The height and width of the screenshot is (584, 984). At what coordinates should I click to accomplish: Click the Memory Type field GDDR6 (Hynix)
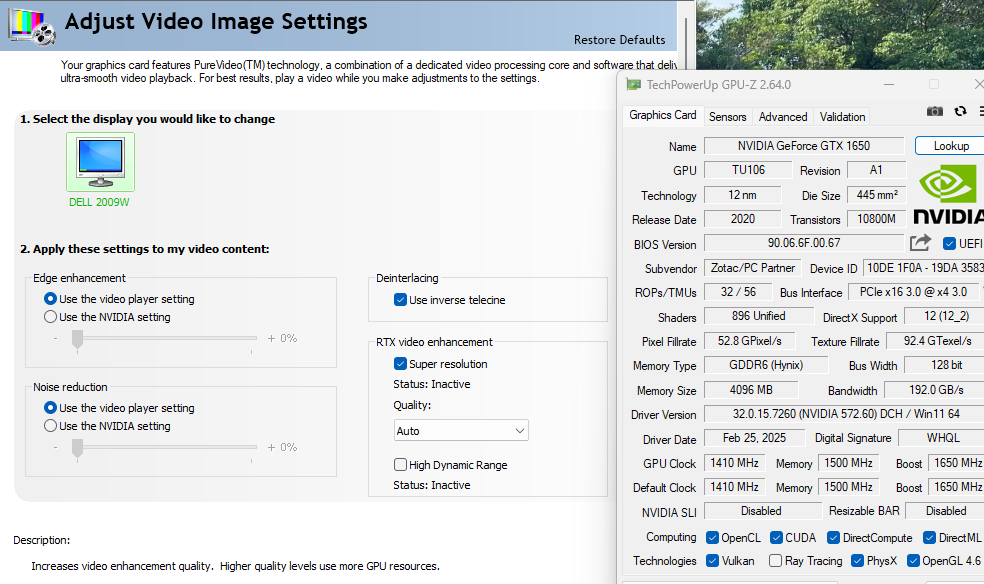click(766, 365)
